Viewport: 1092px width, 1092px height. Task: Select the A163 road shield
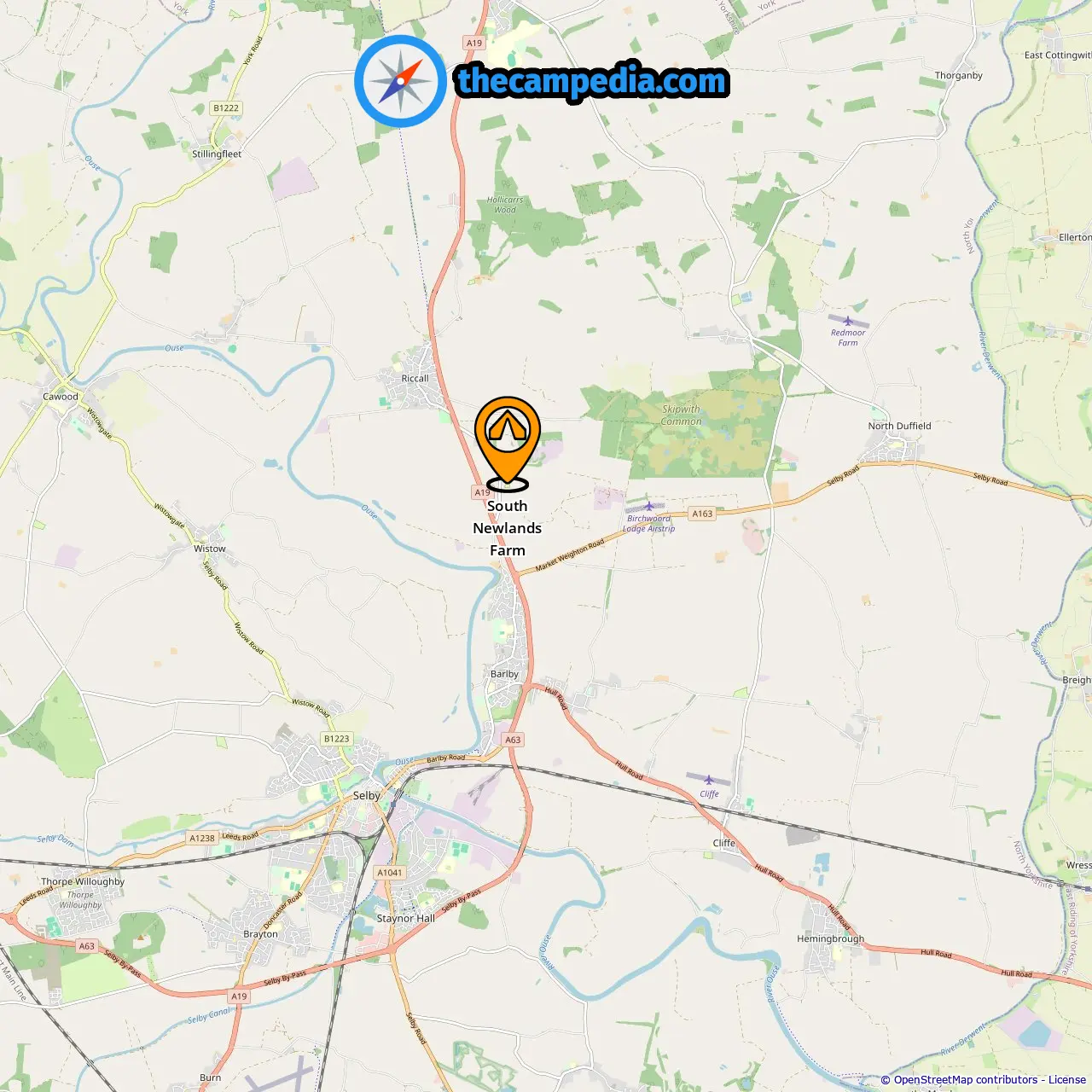[x=702, y=514]
